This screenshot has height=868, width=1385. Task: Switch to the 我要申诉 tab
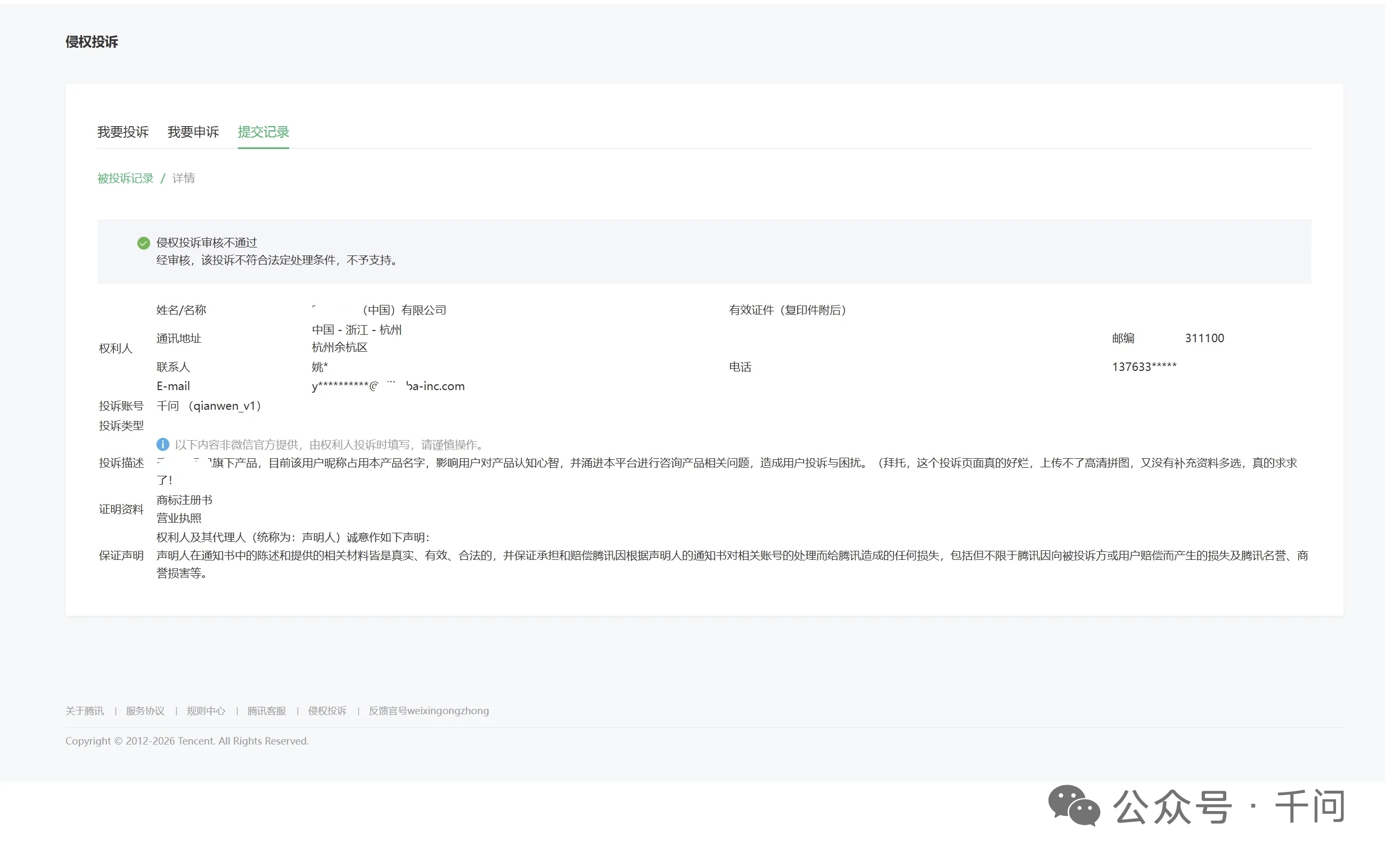193,132
